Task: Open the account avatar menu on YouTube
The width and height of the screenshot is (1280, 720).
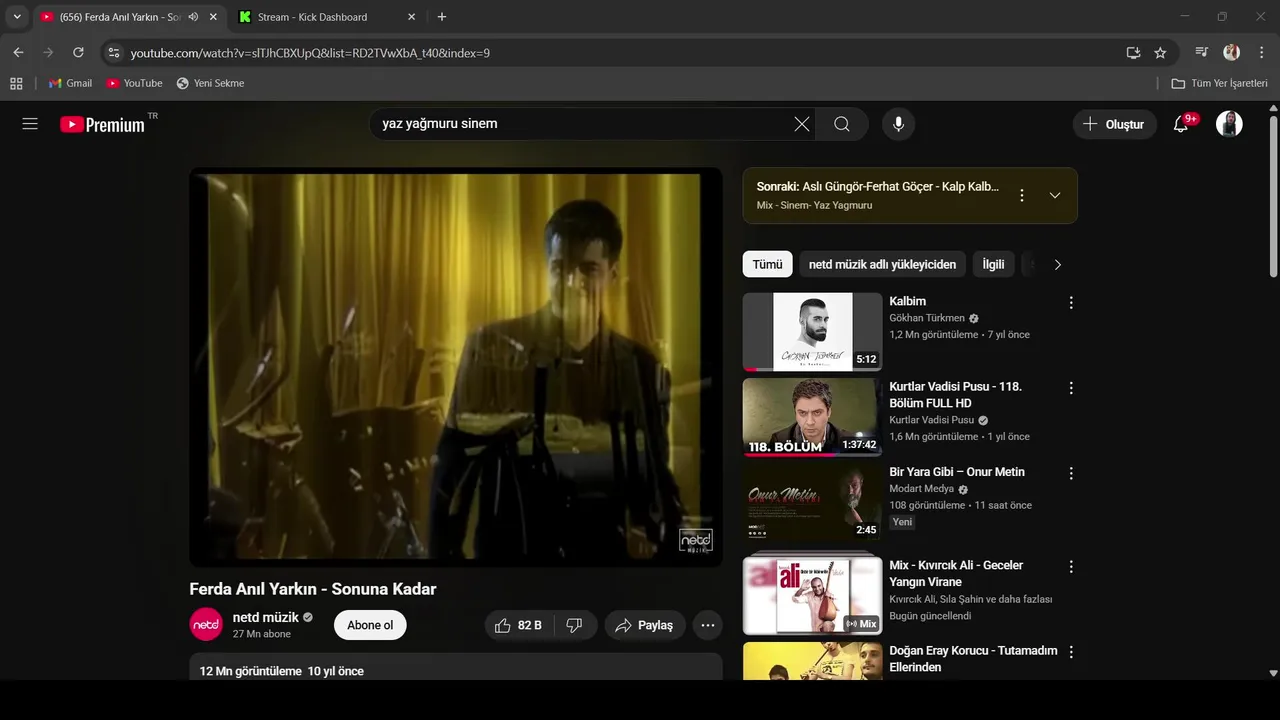Action: 1229,124
